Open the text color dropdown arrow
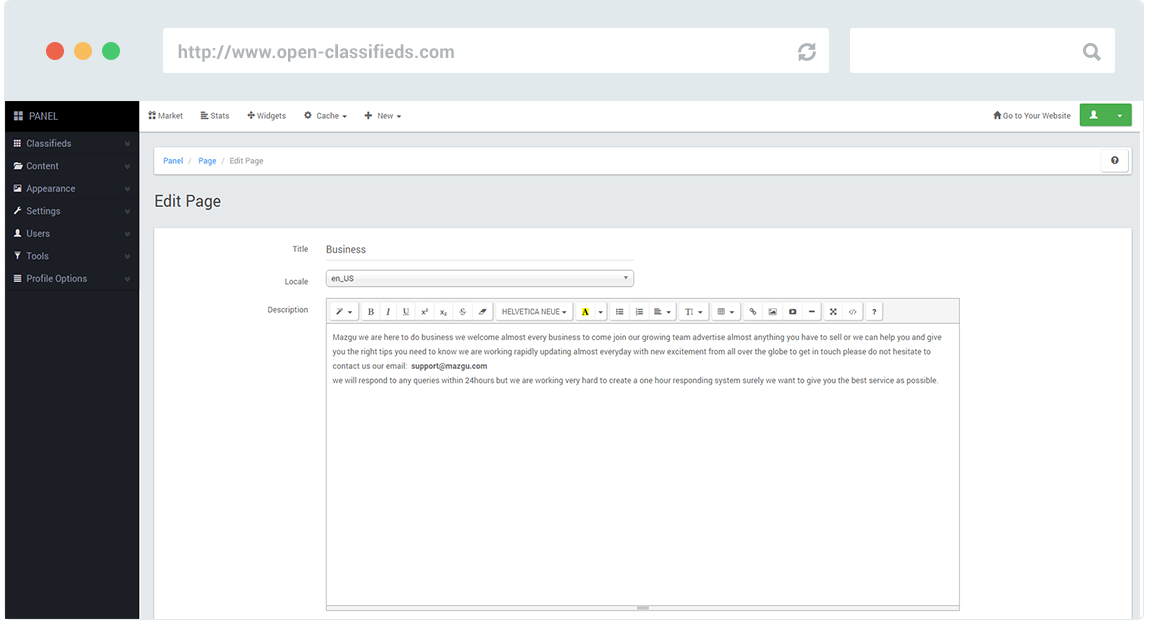The height and width of the screenshot is (620, 1150). pos(601,312)
